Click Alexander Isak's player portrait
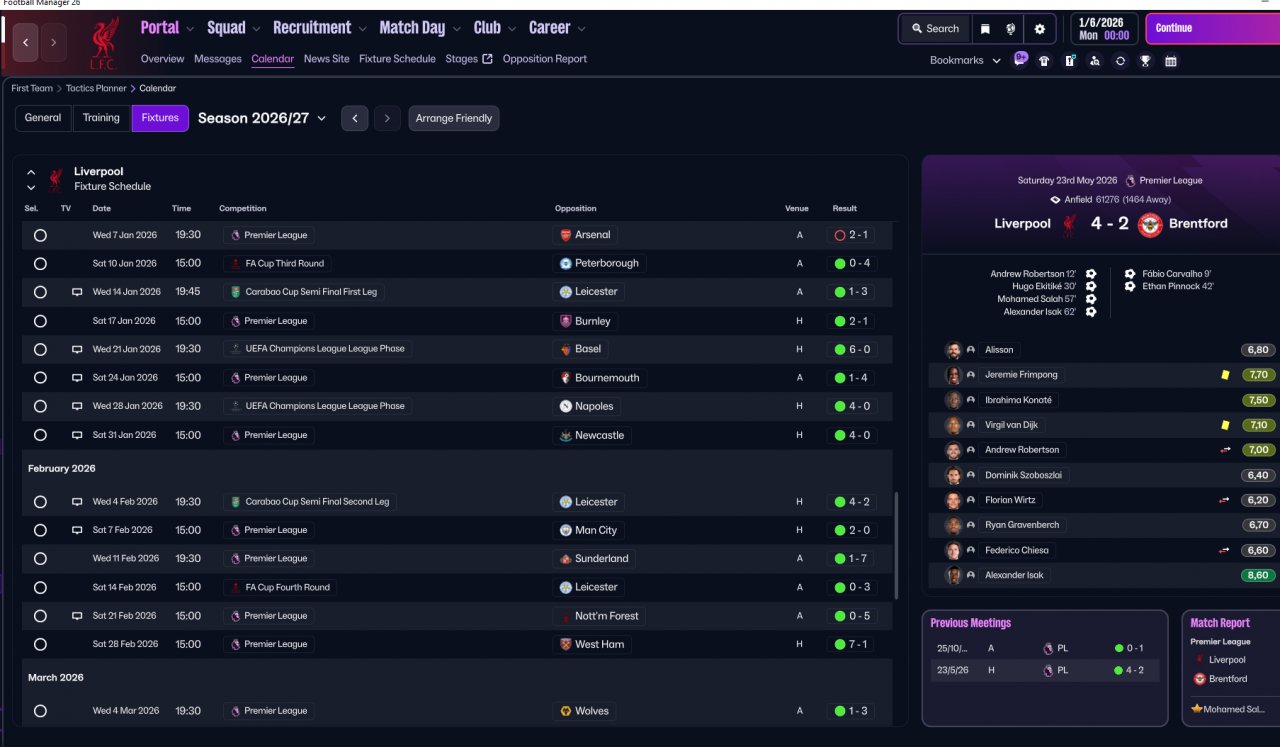Viewport: 1280px width, 747px height. [x=953, y=575]
